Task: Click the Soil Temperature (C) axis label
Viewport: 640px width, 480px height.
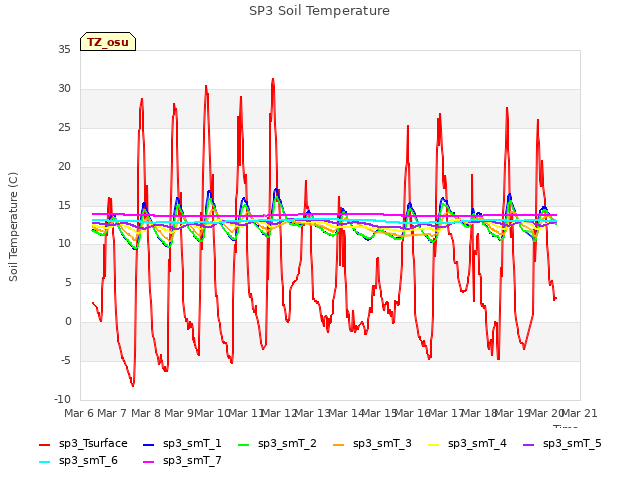Action: click(13, 227)
